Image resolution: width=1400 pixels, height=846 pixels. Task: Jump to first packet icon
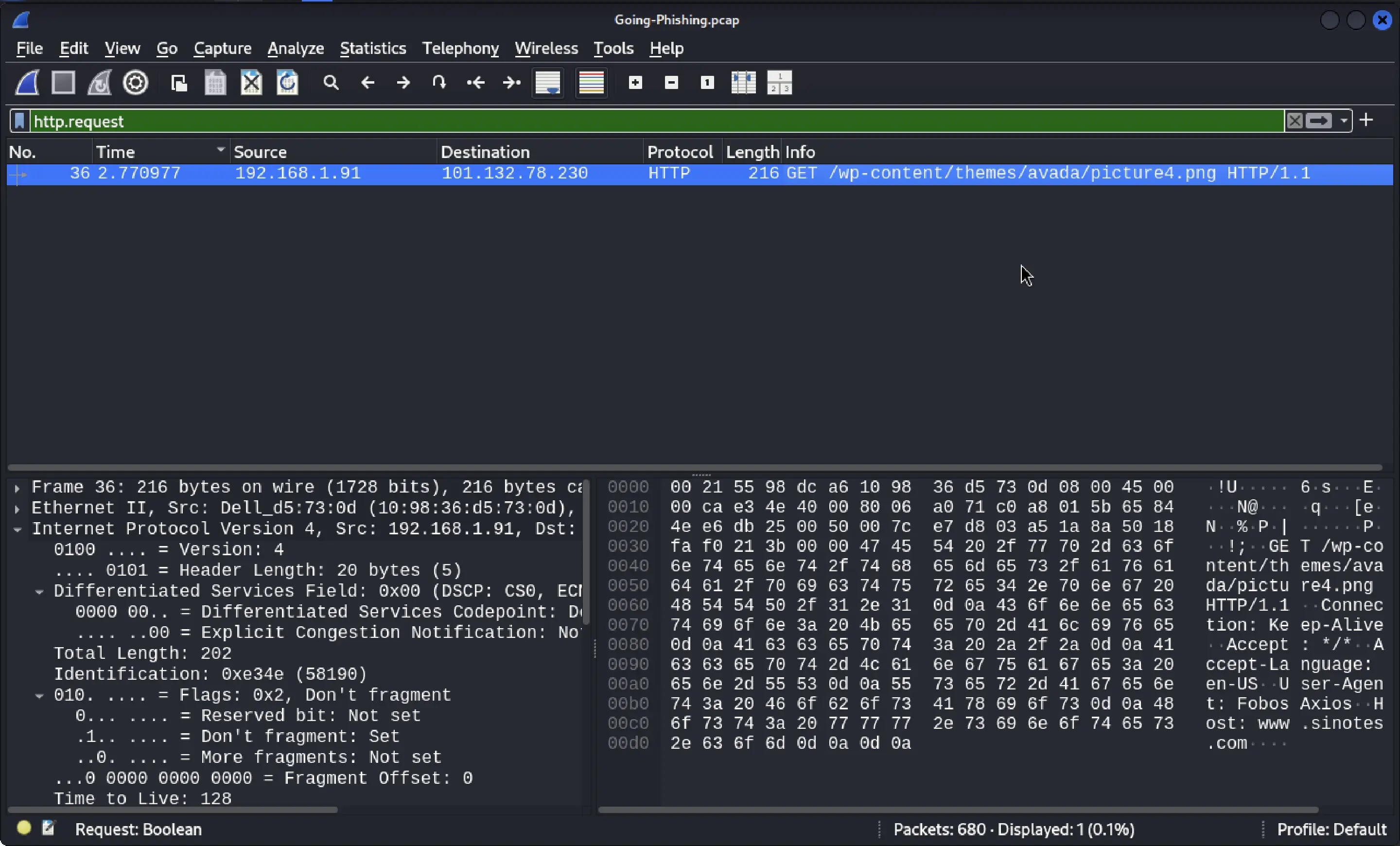pos(475,83)
